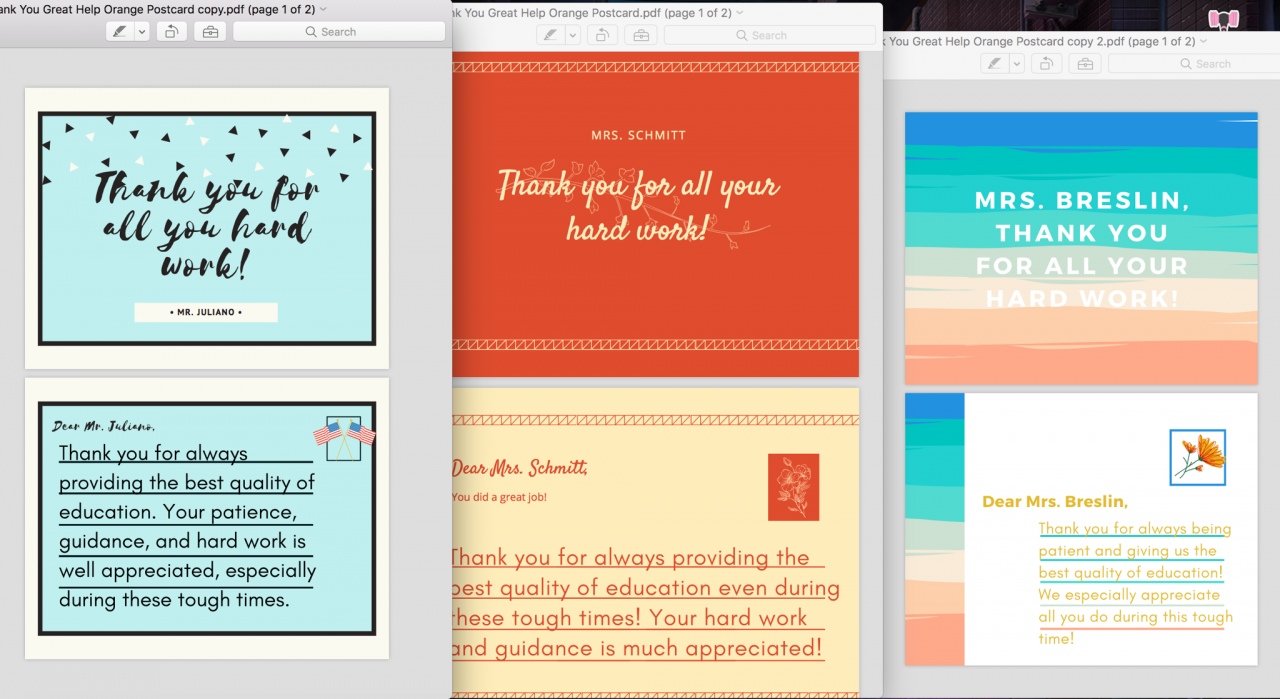Show the Markup toolbar in the Mrs. Schmitt window
This screenshot has height=699, width=1280.
coord(641,35)
